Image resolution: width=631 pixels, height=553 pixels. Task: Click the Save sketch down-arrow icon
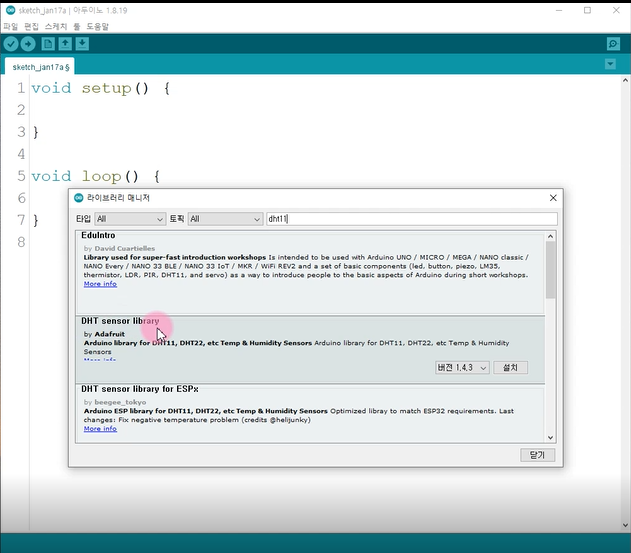[82, 43]
